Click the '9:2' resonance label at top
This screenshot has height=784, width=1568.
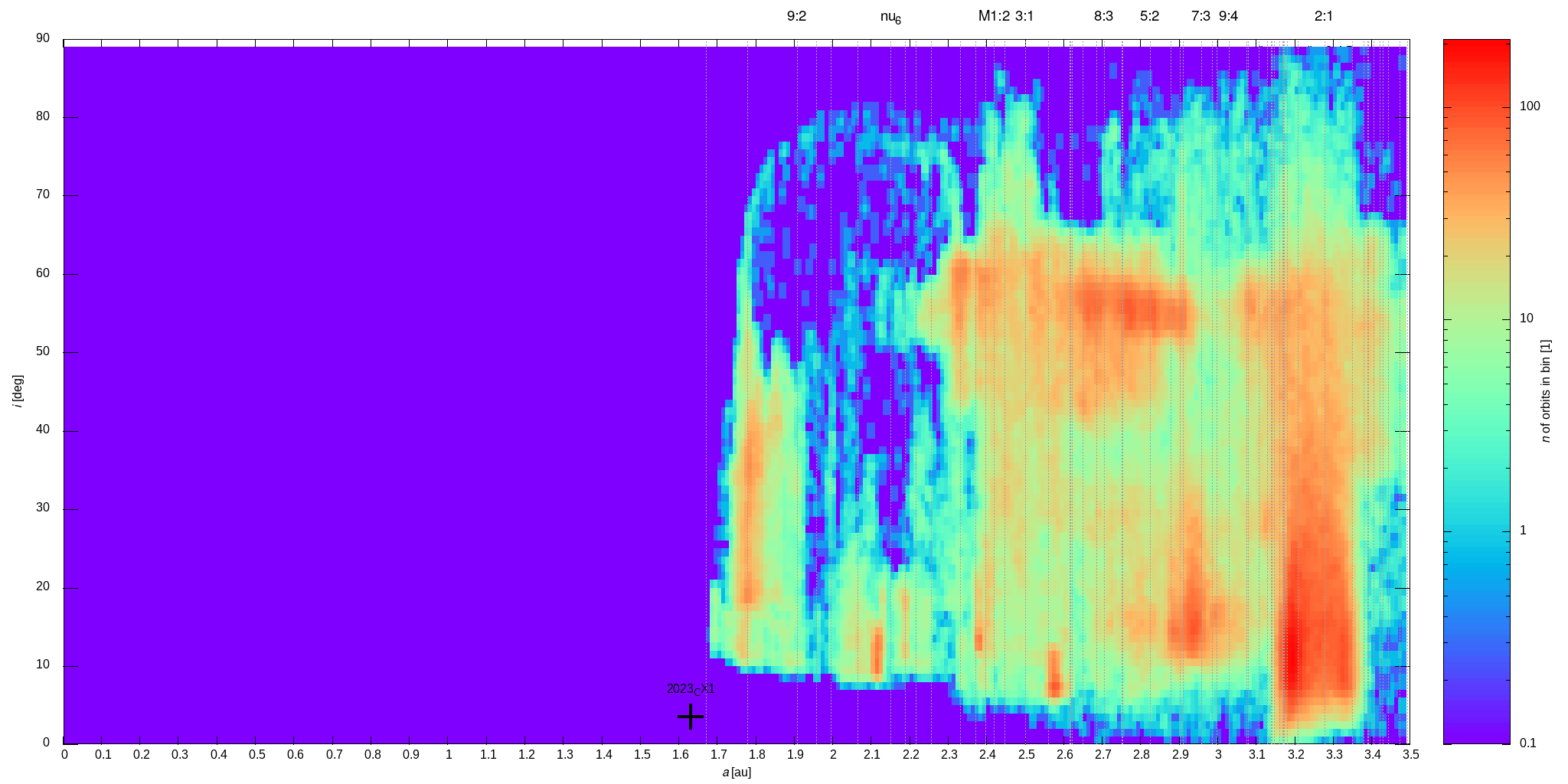tap(796, 16)
